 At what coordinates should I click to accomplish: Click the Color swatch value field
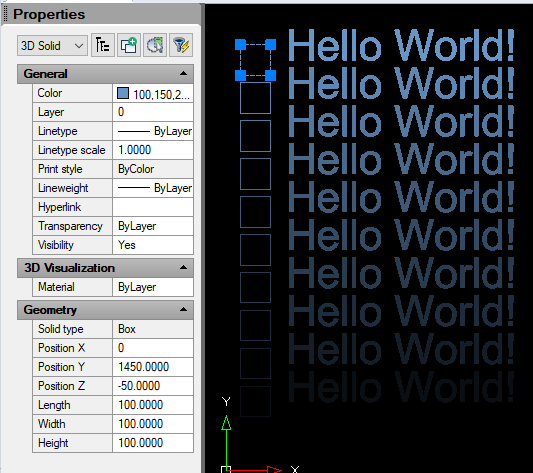[x=153, y=93]
